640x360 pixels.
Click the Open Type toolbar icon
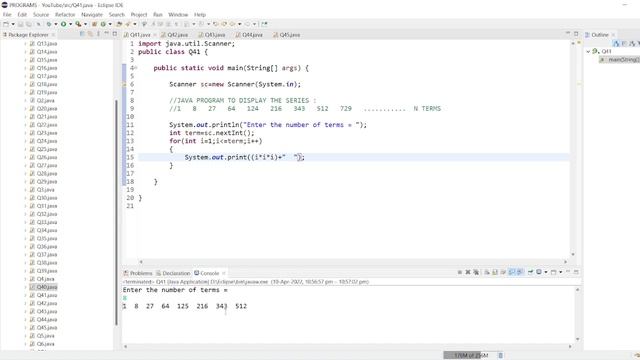point(119,24)
